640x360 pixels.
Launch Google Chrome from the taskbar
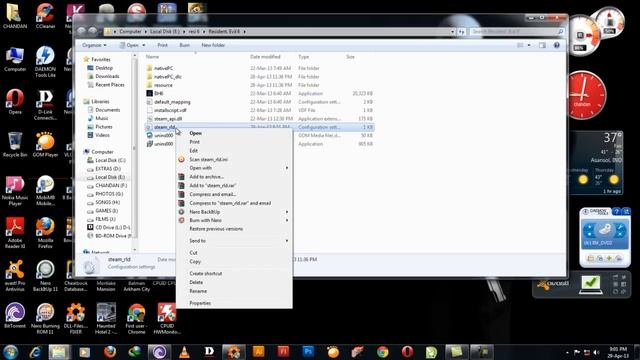[382, 352]
